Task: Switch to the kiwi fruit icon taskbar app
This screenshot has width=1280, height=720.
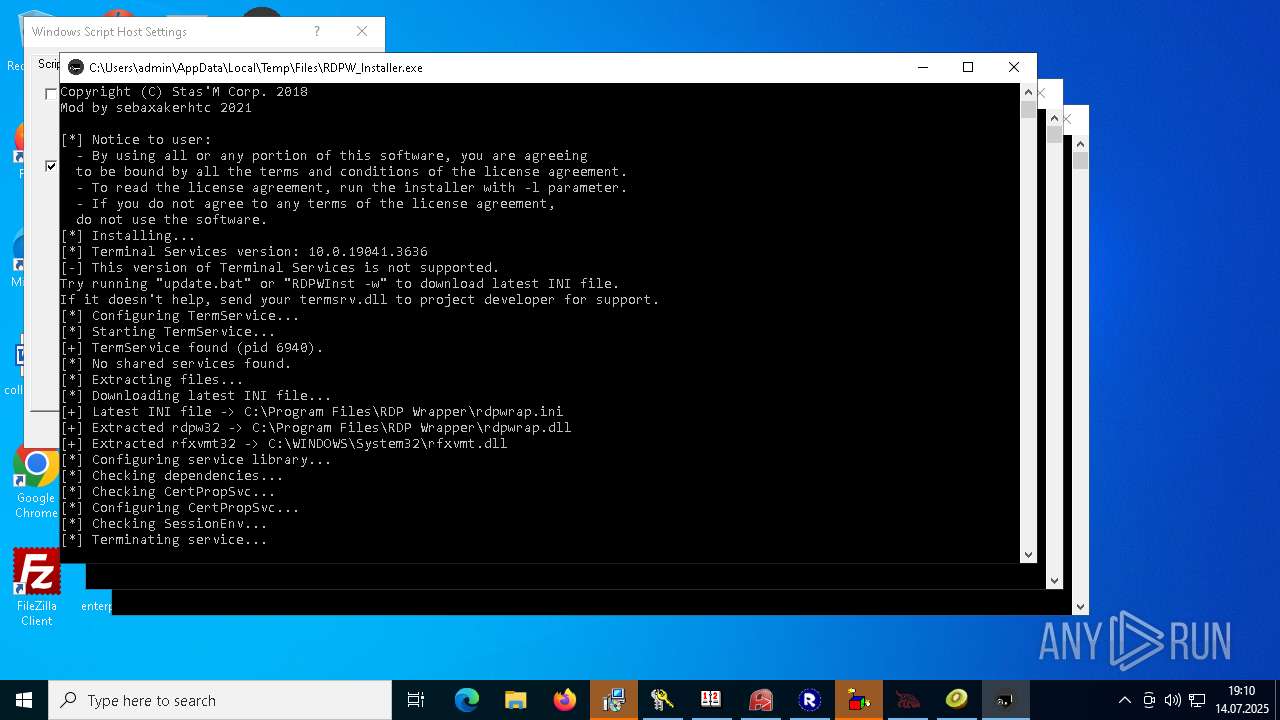Action: pos(956,700)
